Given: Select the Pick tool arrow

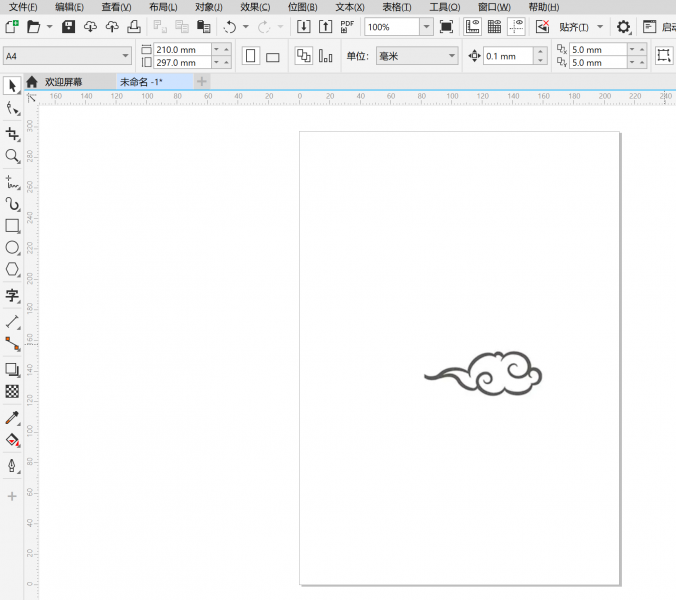Looking at the screenshot, I should [x=12, y=86].
